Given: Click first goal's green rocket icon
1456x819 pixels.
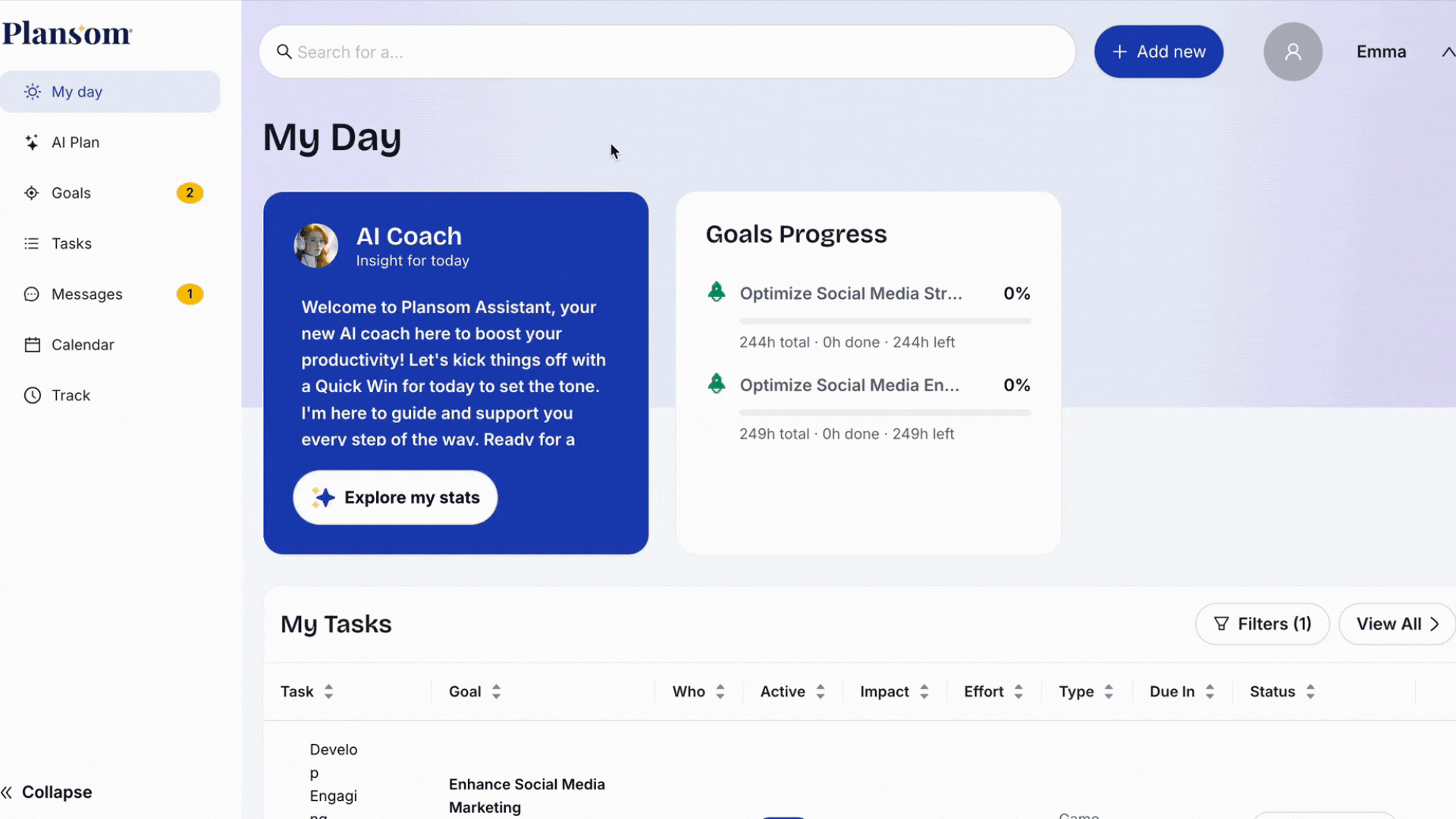Looking at the screenshot, I should click(x=716, y=292).
